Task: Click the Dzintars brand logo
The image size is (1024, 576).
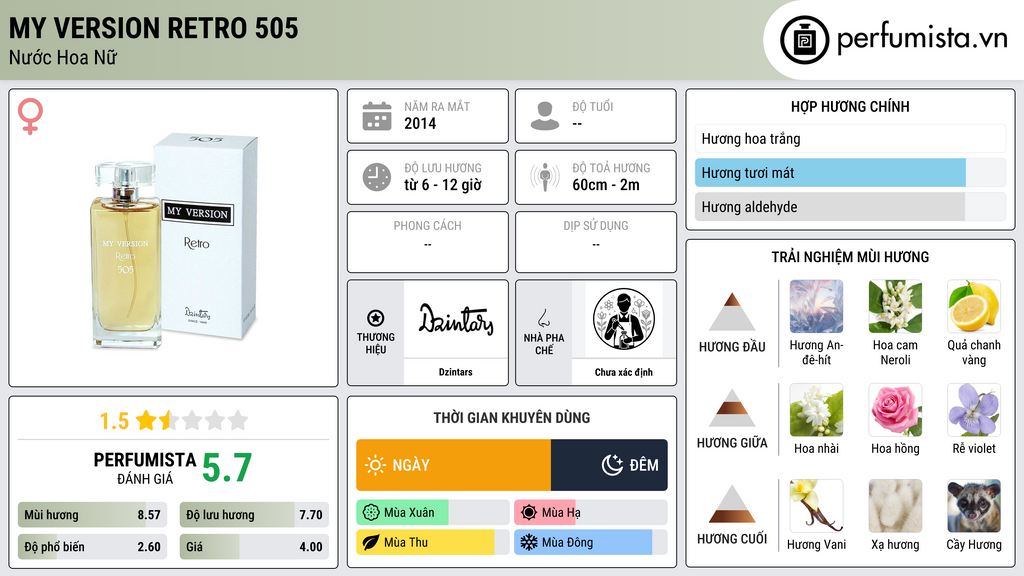Action: point(456,319)
